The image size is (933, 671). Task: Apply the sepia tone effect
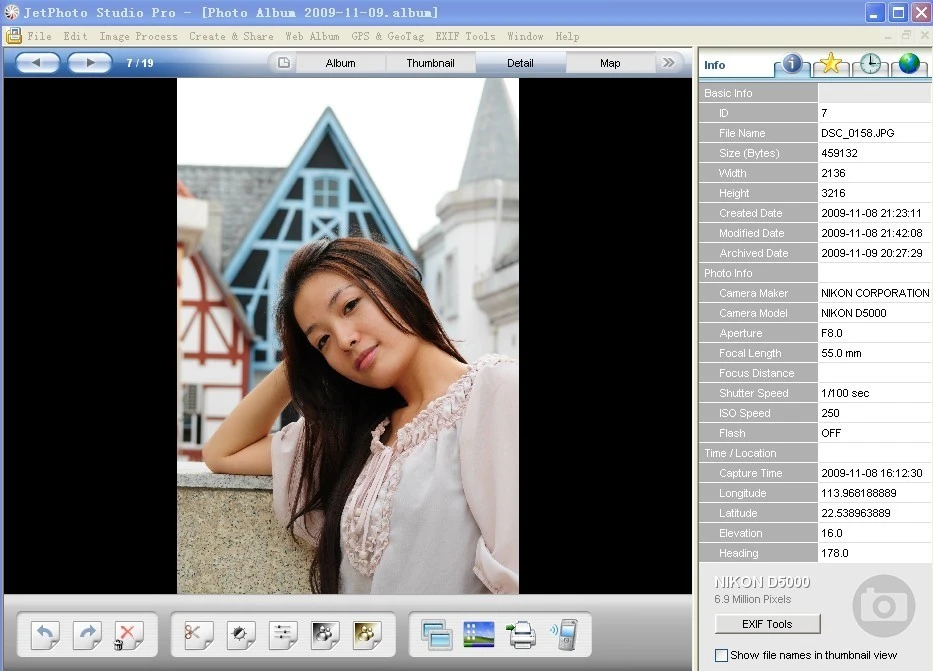[x=367, y=635]
